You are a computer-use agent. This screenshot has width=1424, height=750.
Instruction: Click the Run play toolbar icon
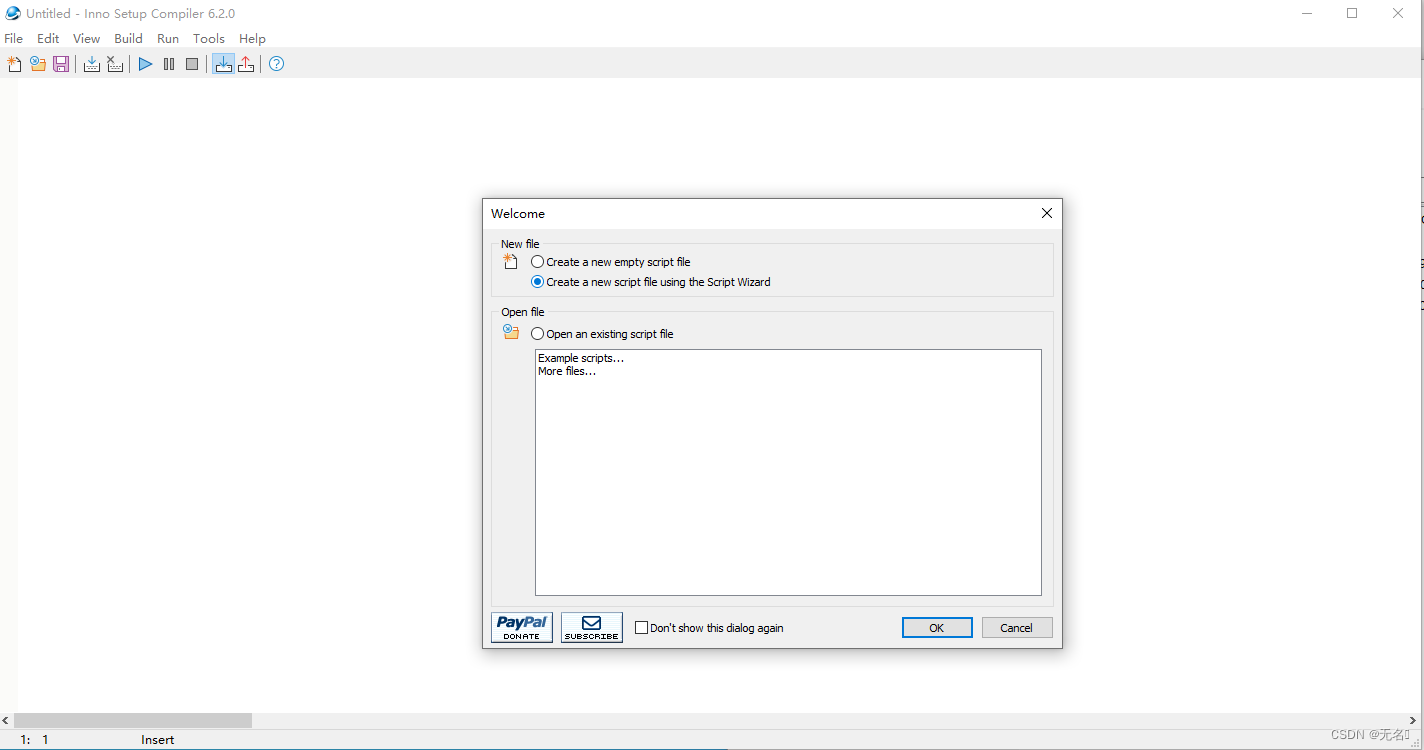146,64
